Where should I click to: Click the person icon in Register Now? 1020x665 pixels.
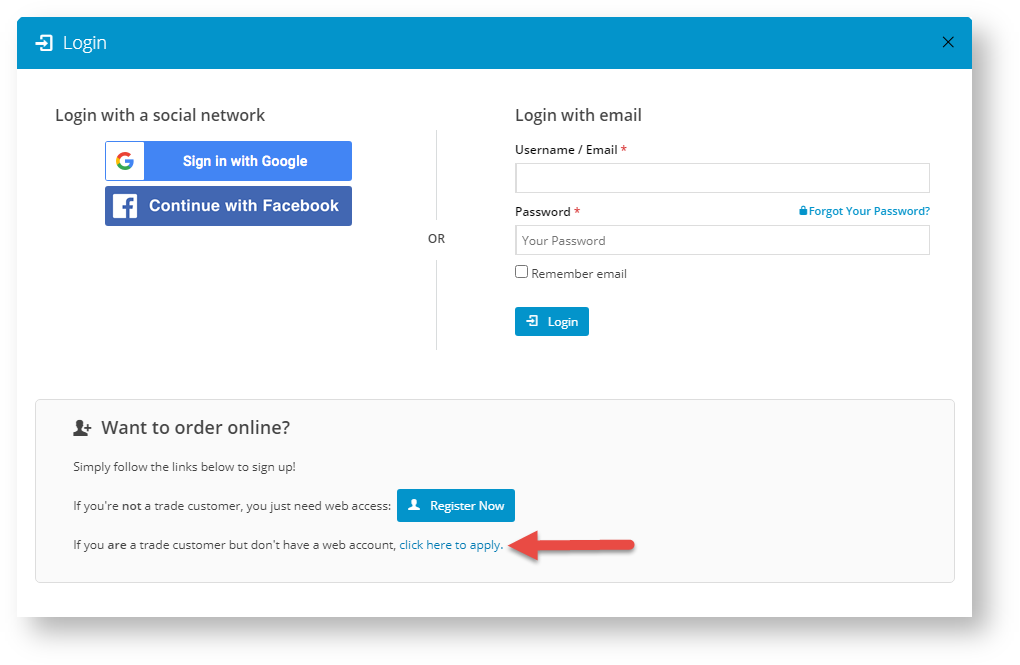pyautogui.click(x=414, y=505)
